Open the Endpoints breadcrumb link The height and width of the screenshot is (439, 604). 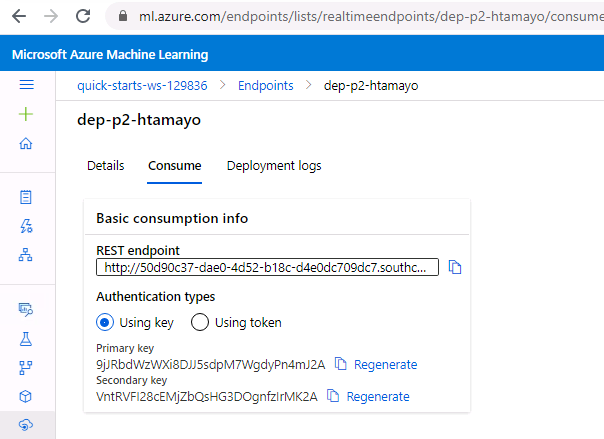tap(265, 85)
